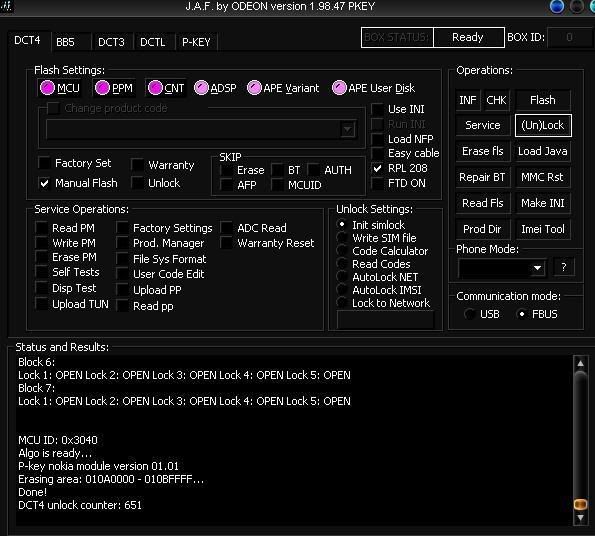This screenshot has width=595, height=536.
Task: Tick the Warranty Reset checkbox
Action: [x=226, y=243]
